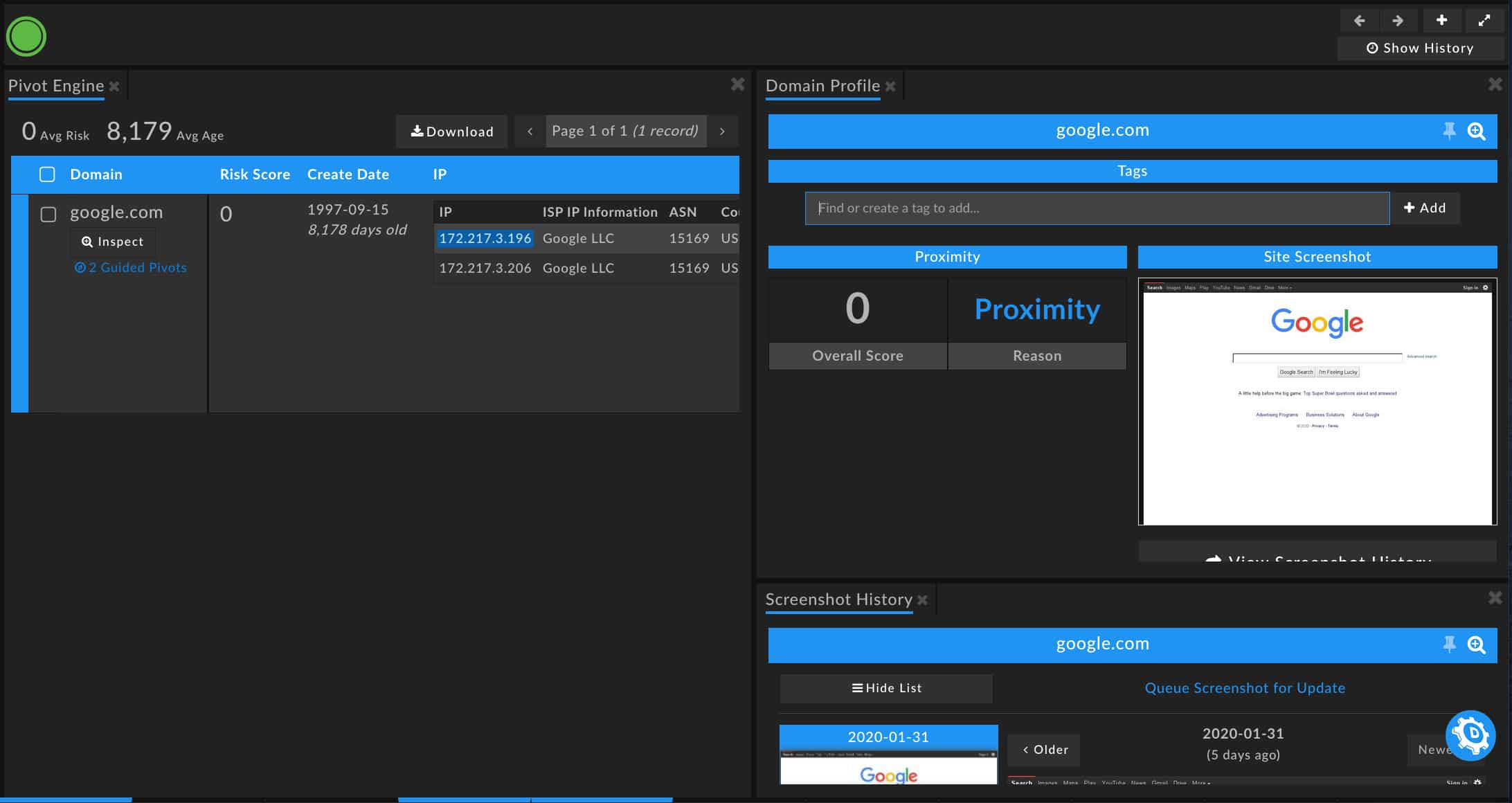Click the expand fullscreen arrows icon

1484,21
